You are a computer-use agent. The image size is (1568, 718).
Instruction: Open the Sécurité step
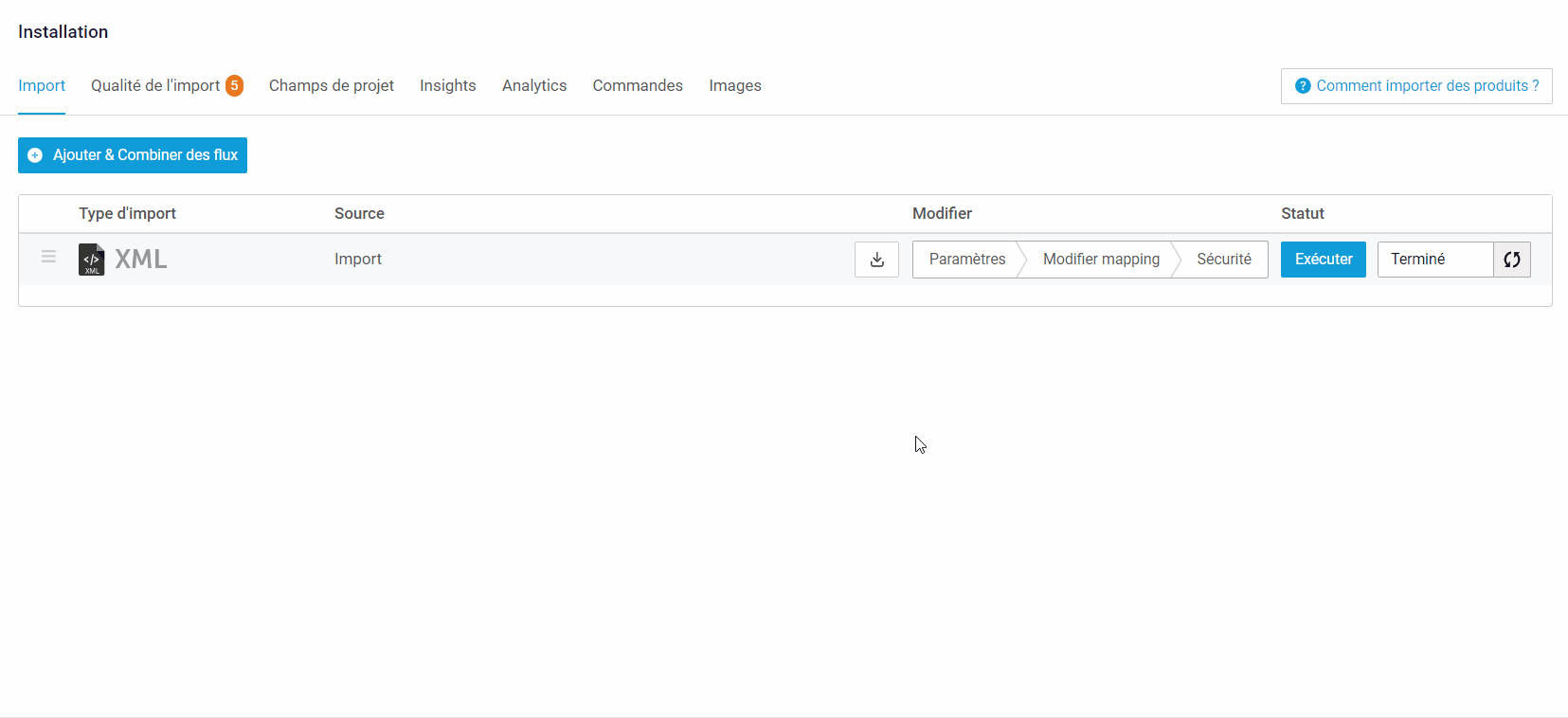click(x=1223, y=260)
